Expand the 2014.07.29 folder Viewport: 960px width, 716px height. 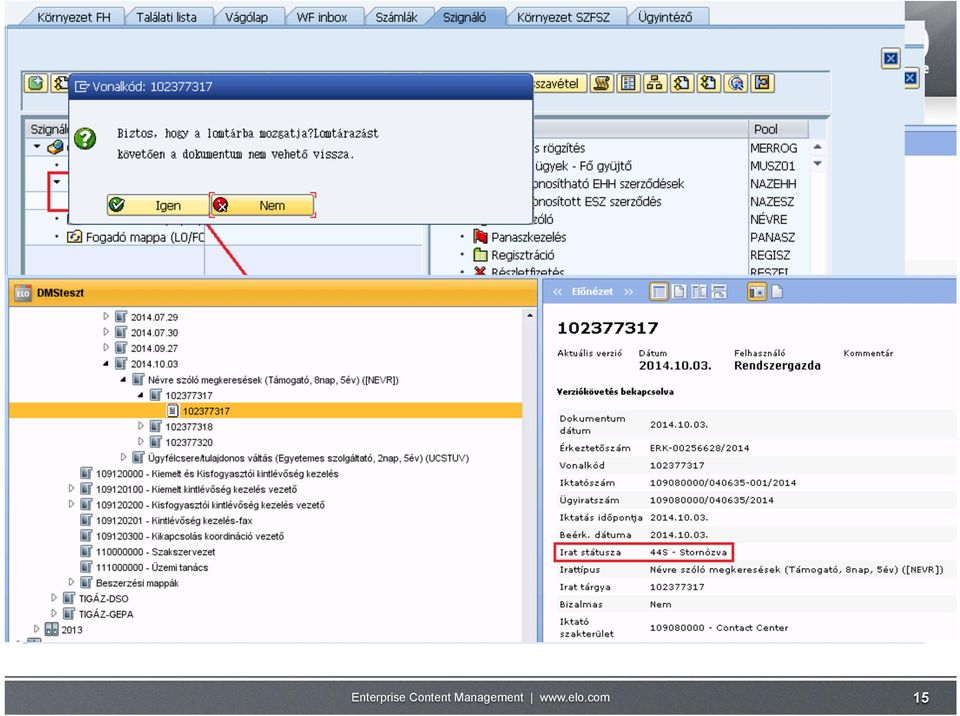pos(105,317)
